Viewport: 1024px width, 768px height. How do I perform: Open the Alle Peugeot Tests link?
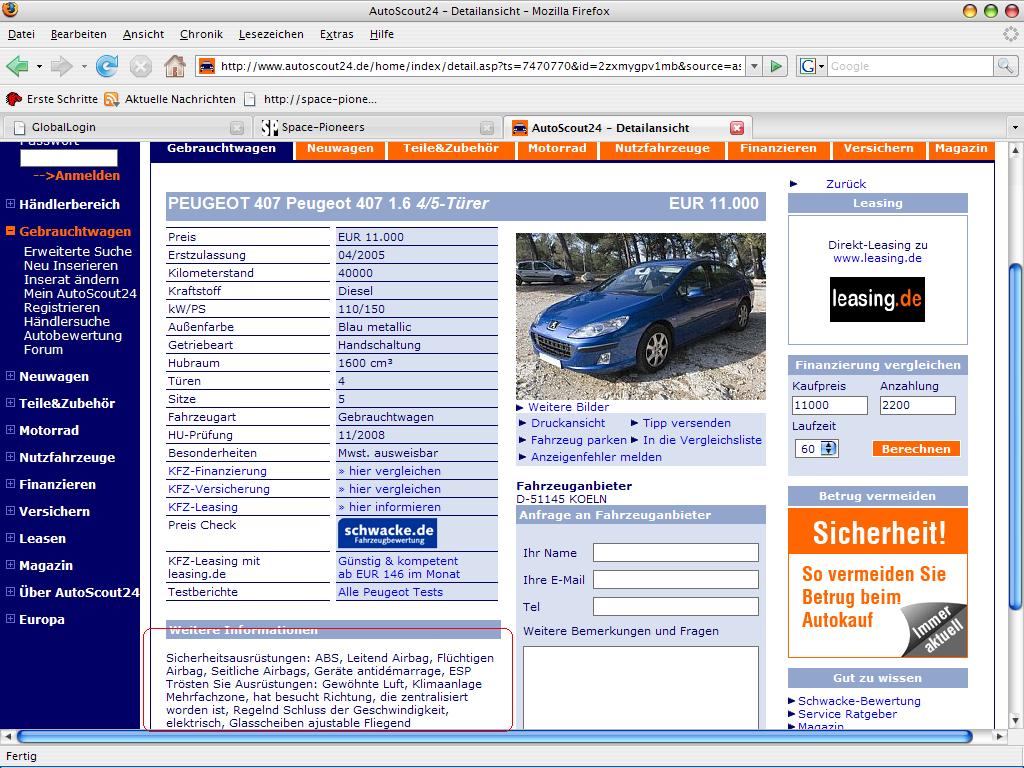pyautogui.click(x=390, y=592)
